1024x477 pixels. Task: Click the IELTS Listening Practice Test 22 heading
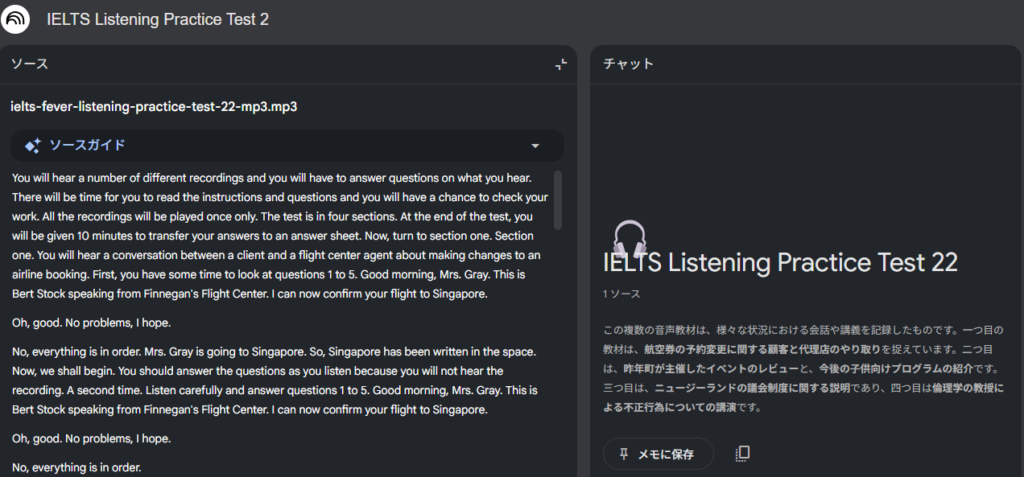[x=780, y=263]
